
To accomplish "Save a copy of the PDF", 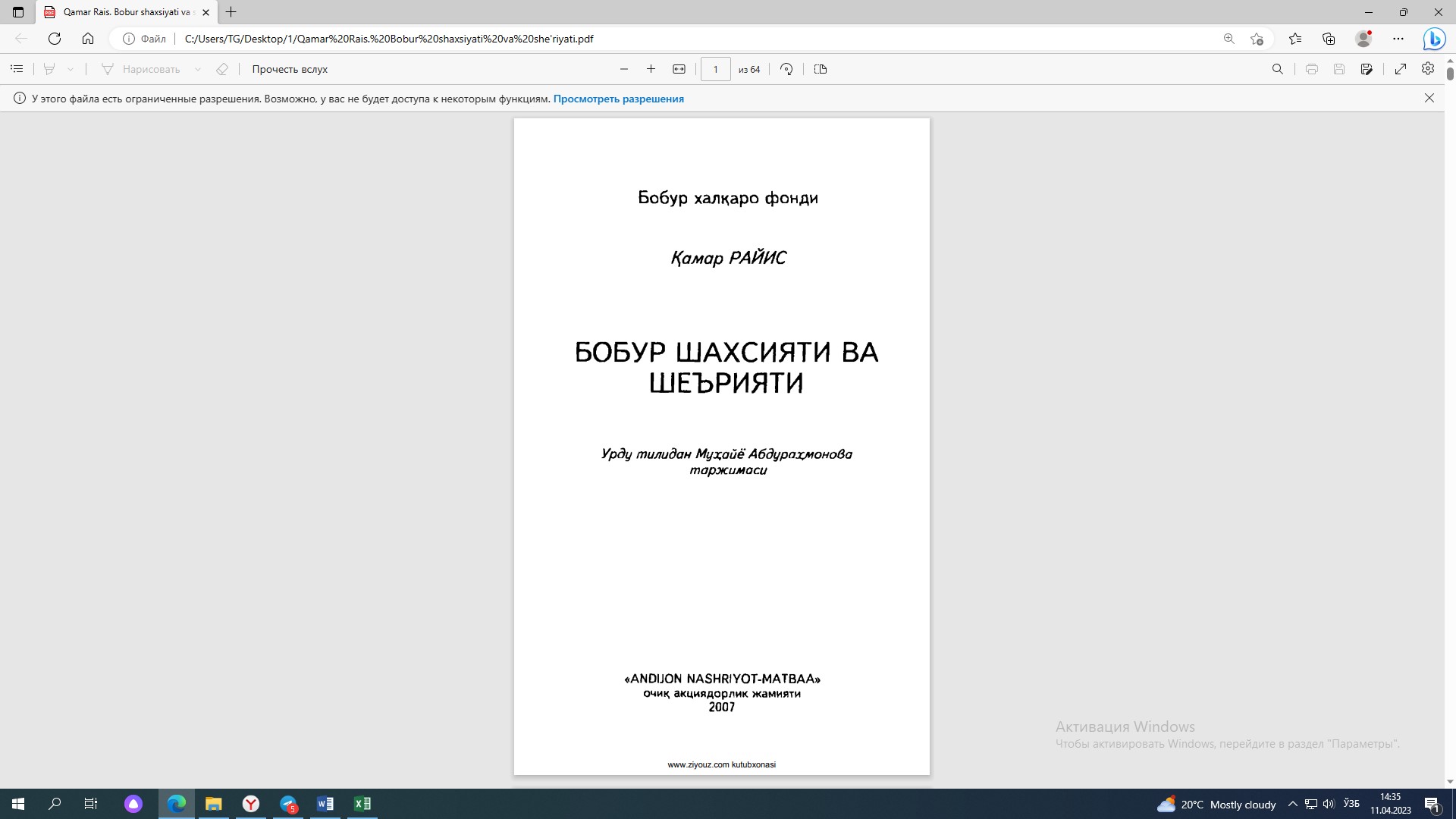I will [x=1340, y=69].
